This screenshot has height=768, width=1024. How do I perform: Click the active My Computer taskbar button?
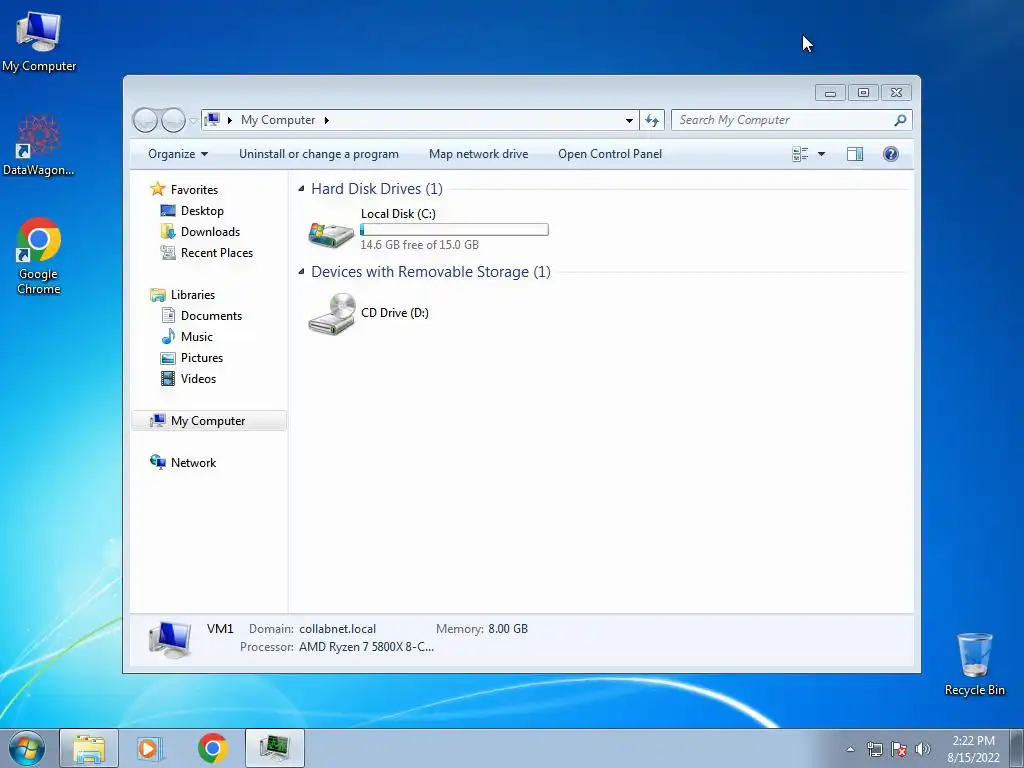click(275, 748)
